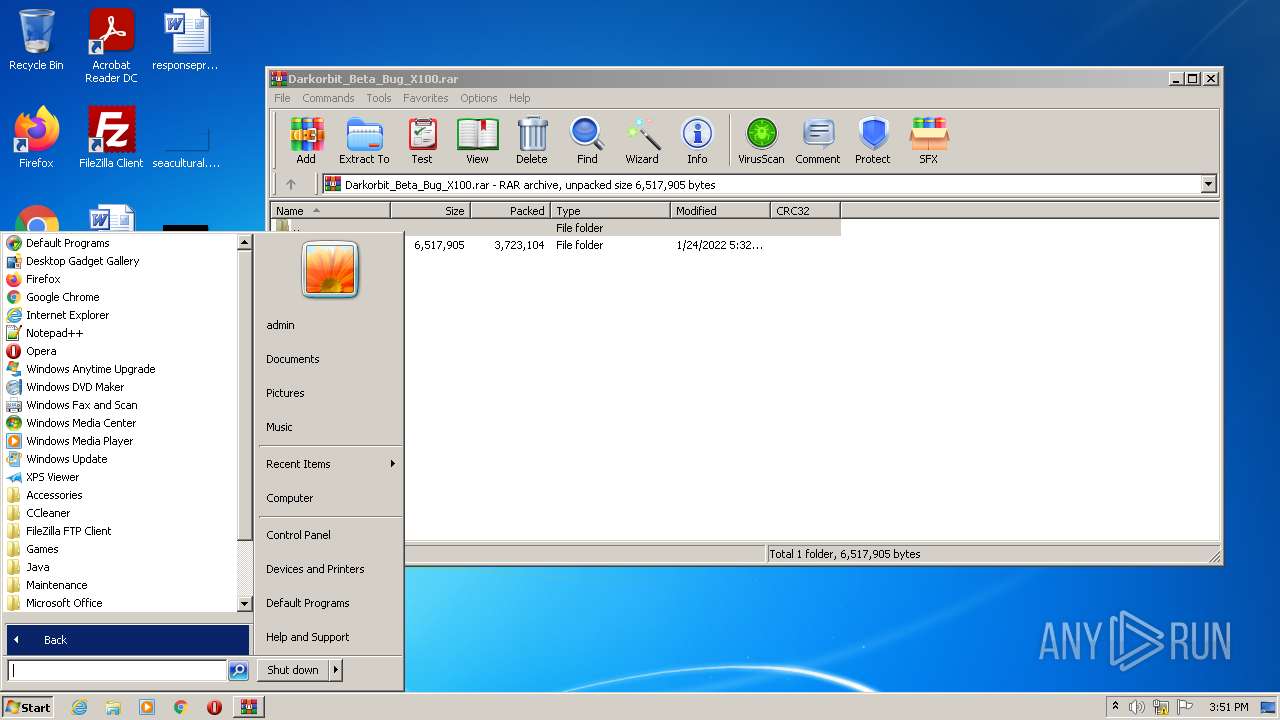Open the File menu in WinRAR
The height and width of the screenshot is (720, 1280).
(x=282, y=98)
